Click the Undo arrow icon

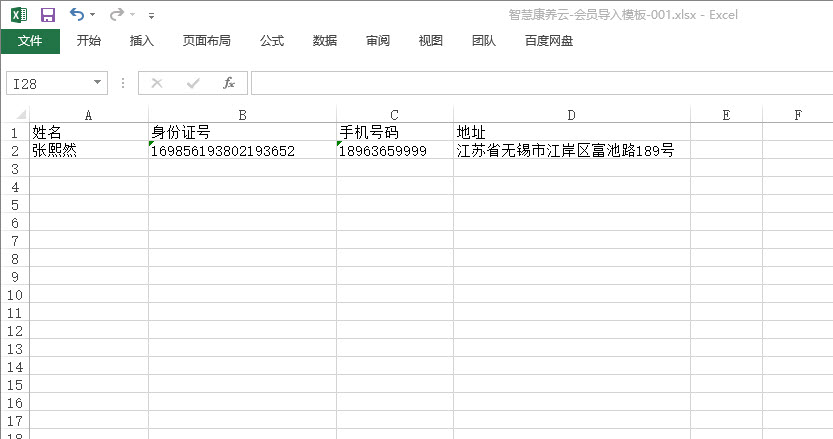point(77,15)
